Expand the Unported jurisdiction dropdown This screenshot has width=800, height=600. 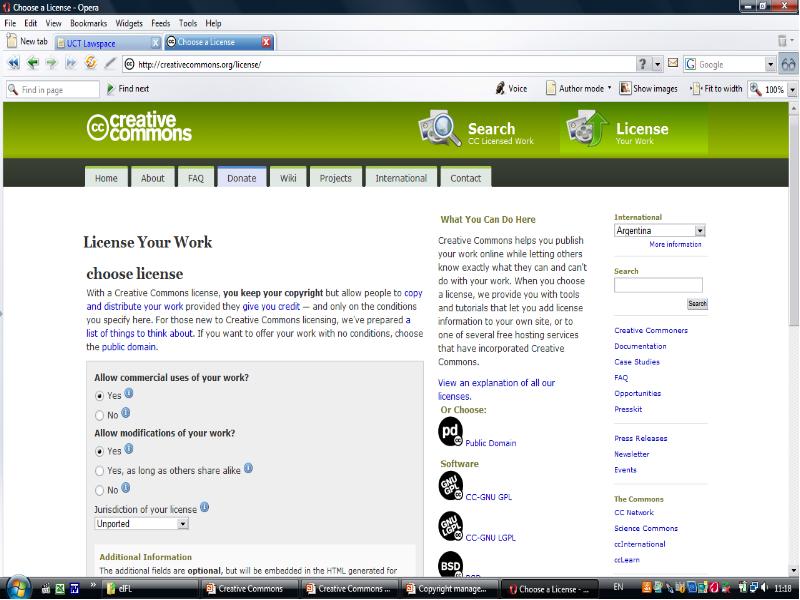(x=183, y=523)
